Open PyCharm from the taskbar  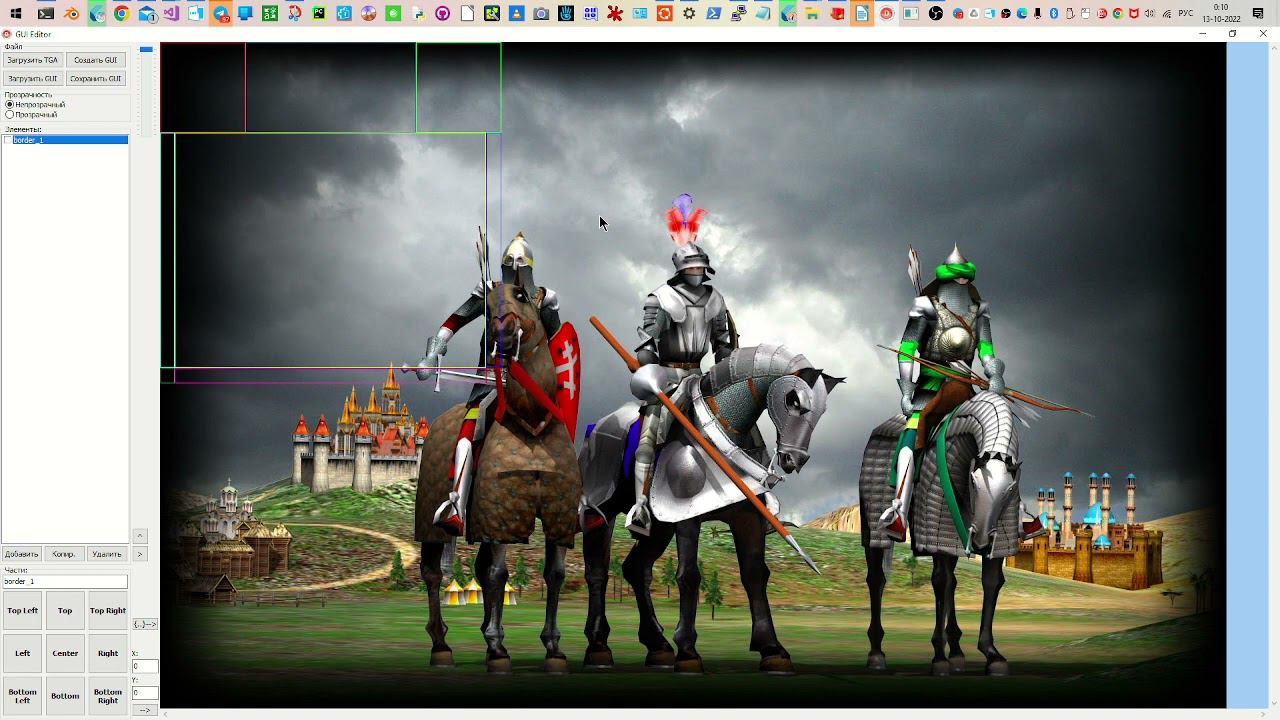click(319, 14)
